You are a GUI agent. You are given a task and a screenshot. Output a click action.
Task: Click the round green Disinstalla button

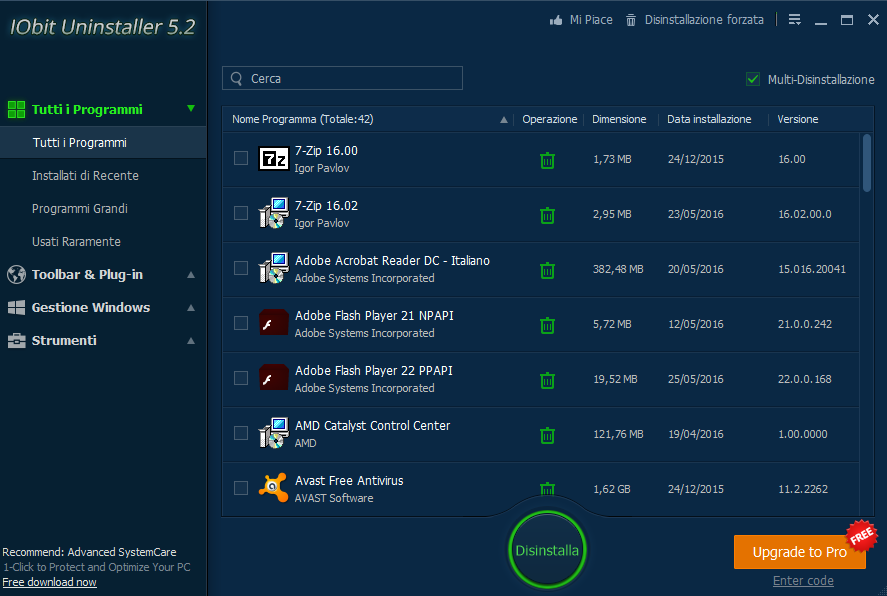point(547,550)
